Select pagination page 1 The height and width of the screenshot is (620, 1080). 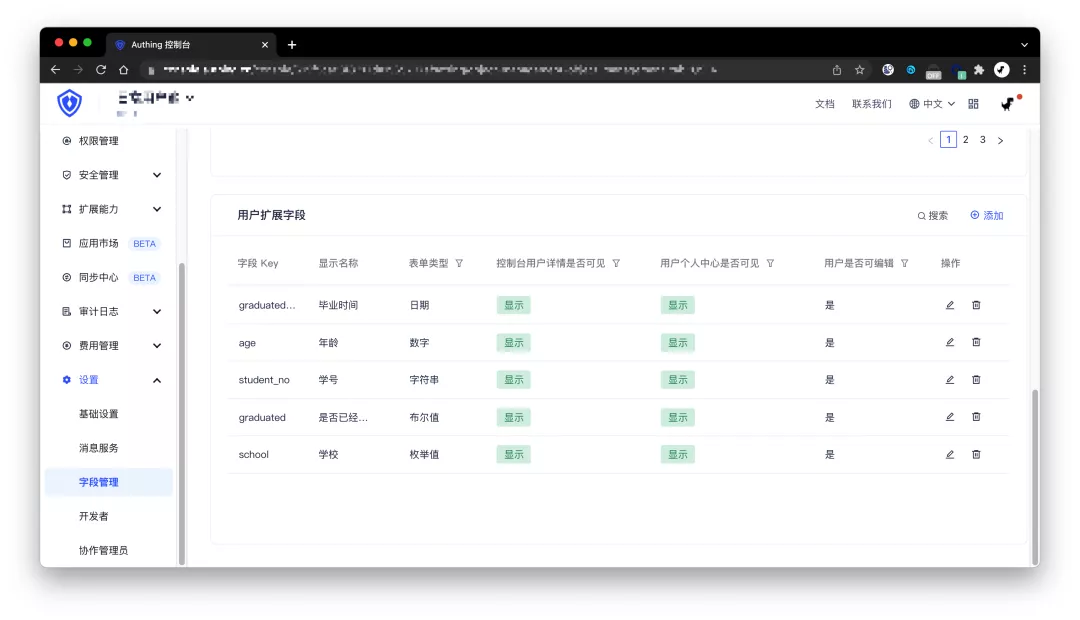click(948, 140)
